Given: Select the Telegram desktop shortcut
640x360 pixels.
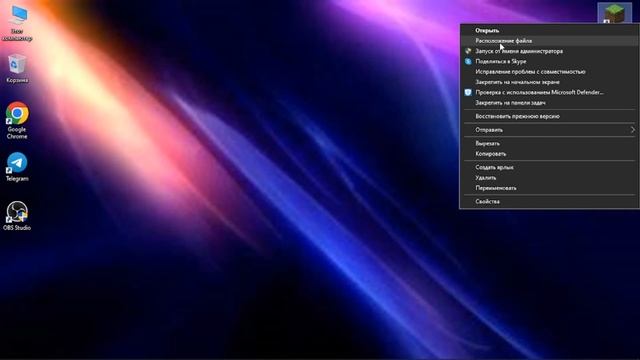Looking at the screenshot, I should pyautogui.click(x=17, y=167).
